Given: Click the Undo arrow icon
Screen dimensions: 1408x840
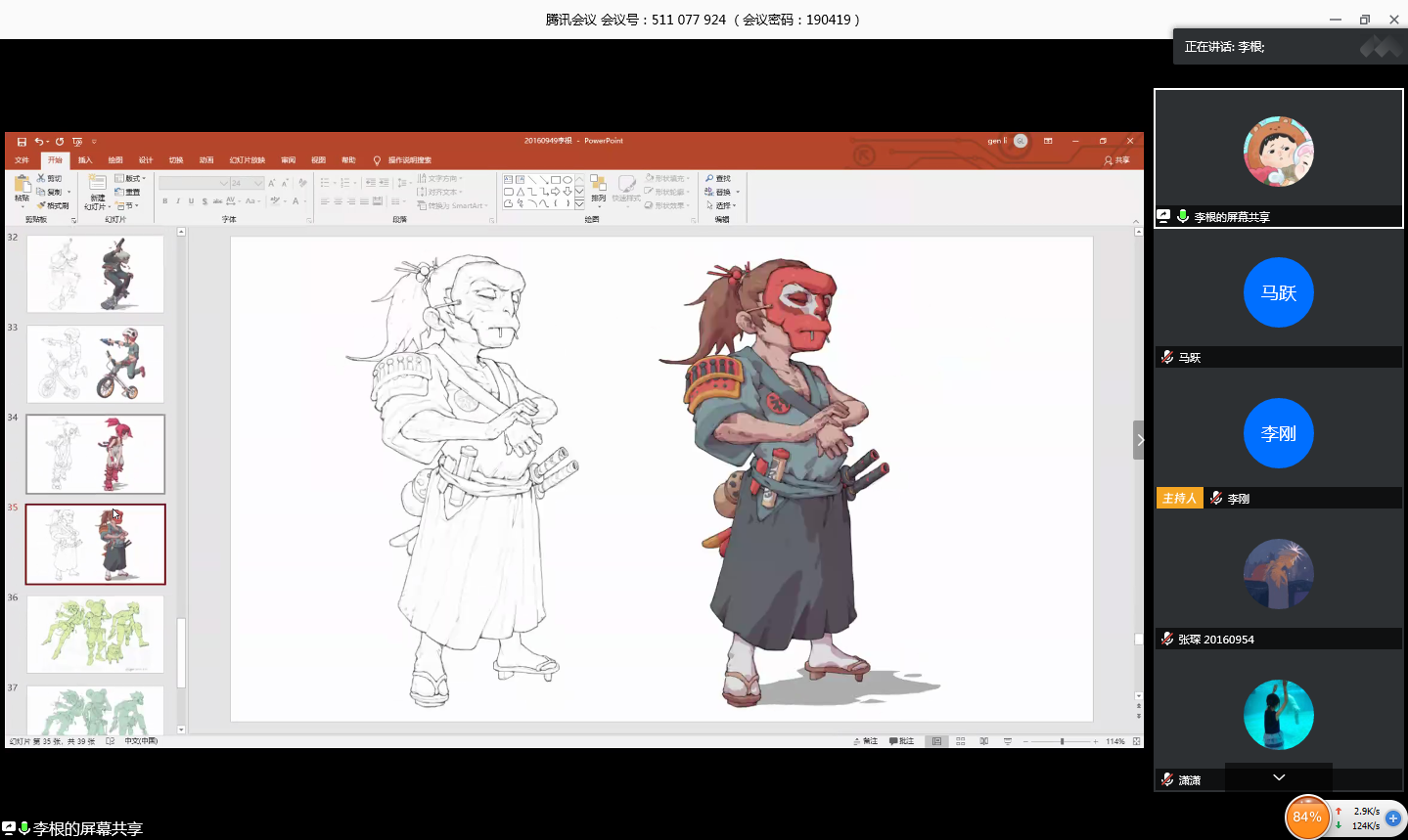Looking at the screenshot, I should 39,142.
